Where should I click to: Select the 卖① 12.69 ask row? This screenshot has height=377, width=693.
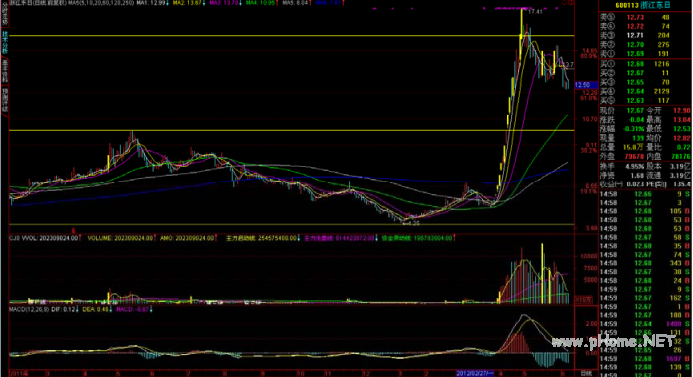coord(645,54)
